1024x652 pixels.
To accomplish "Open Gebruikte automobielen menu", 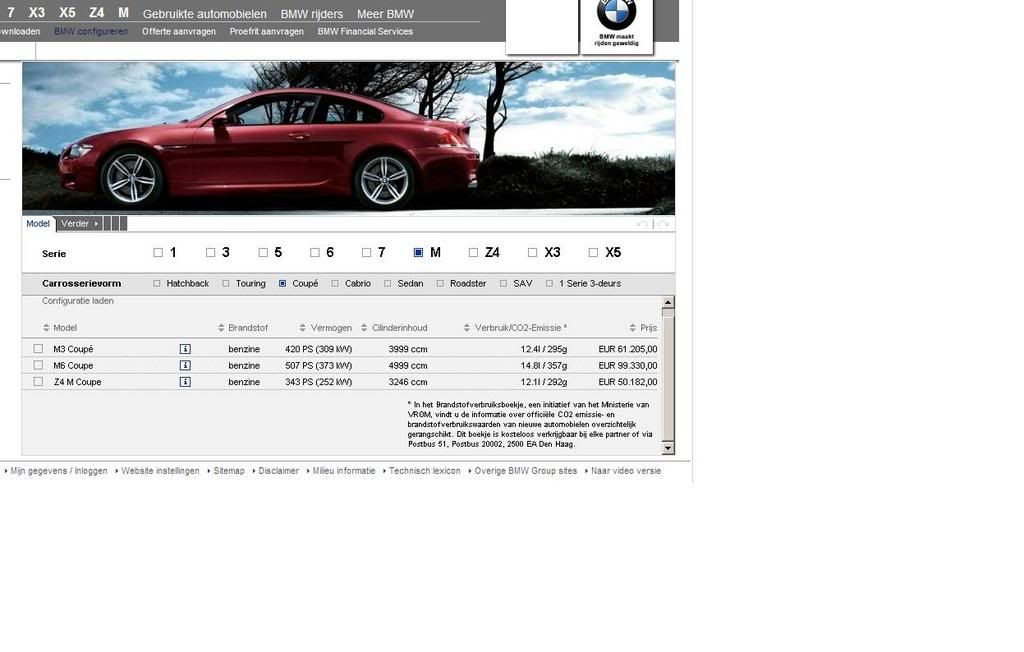I will (204, 14).
